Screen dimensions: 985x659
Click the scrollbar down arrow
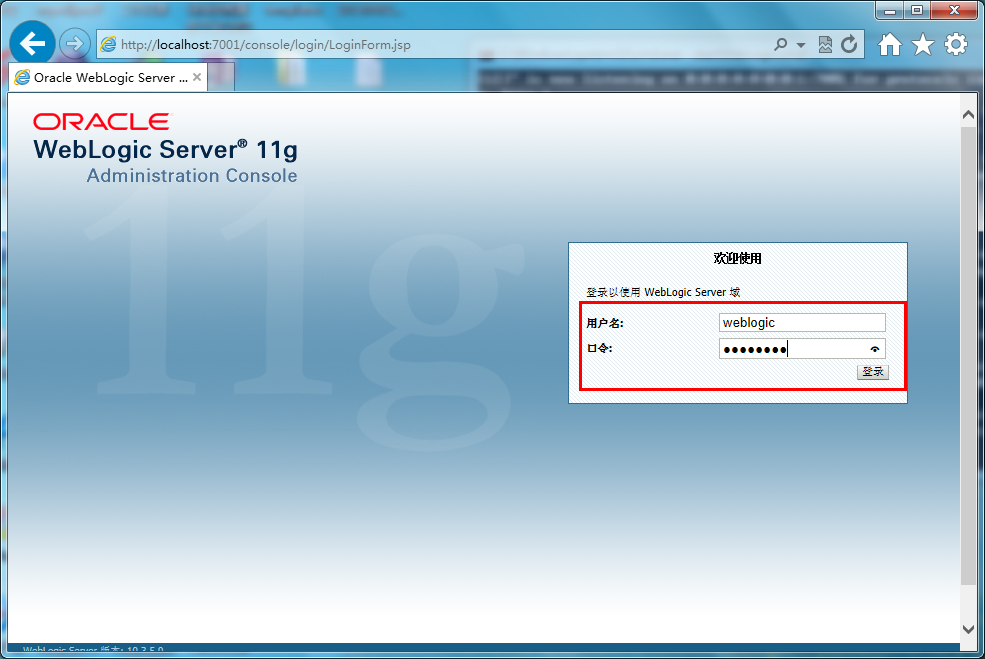coord(968,629)
